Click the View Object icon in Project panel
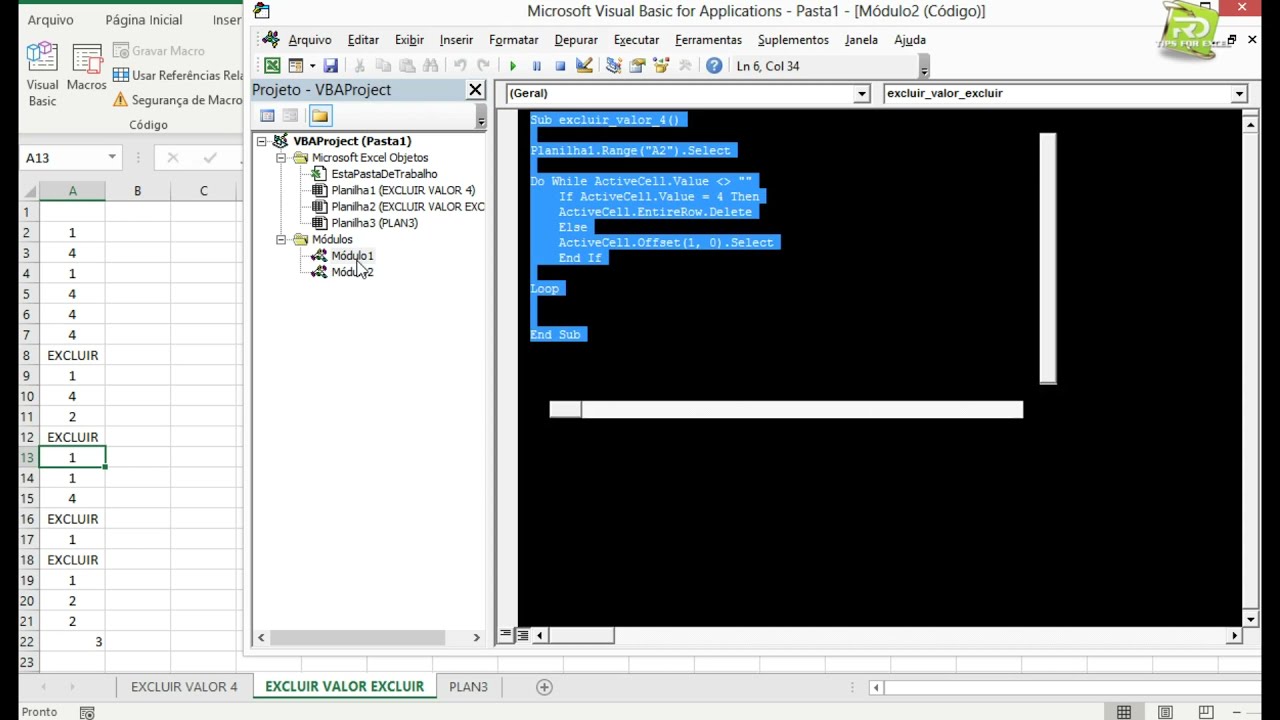The height and width of the screenshot is (720, 1280). point(290,116)
